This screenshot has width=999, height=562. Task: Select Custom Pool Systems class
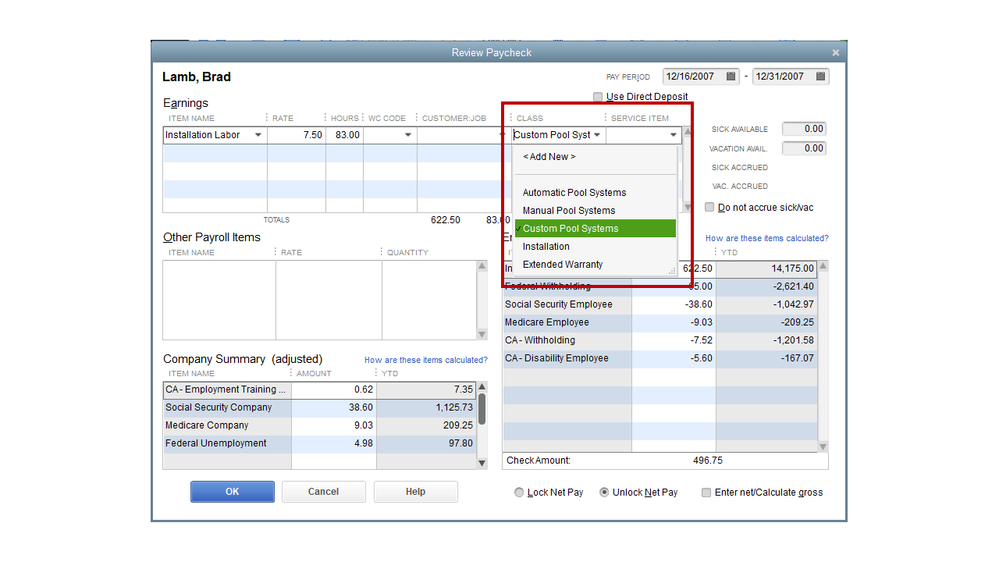click(x=595, y=228)
